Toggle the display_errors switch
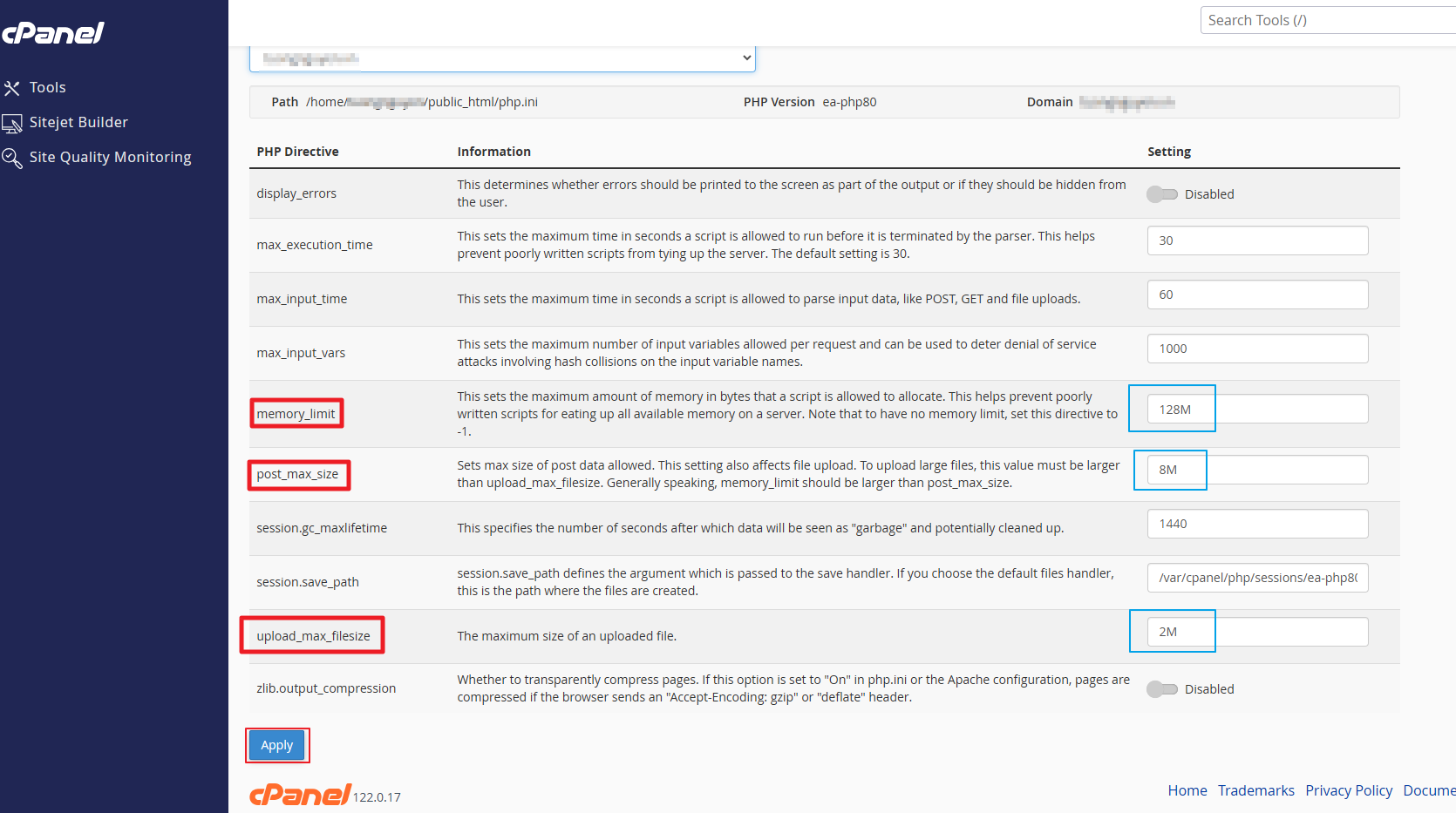The height and width of the screenshot is (813, 1456). [x=1161, y=194]
